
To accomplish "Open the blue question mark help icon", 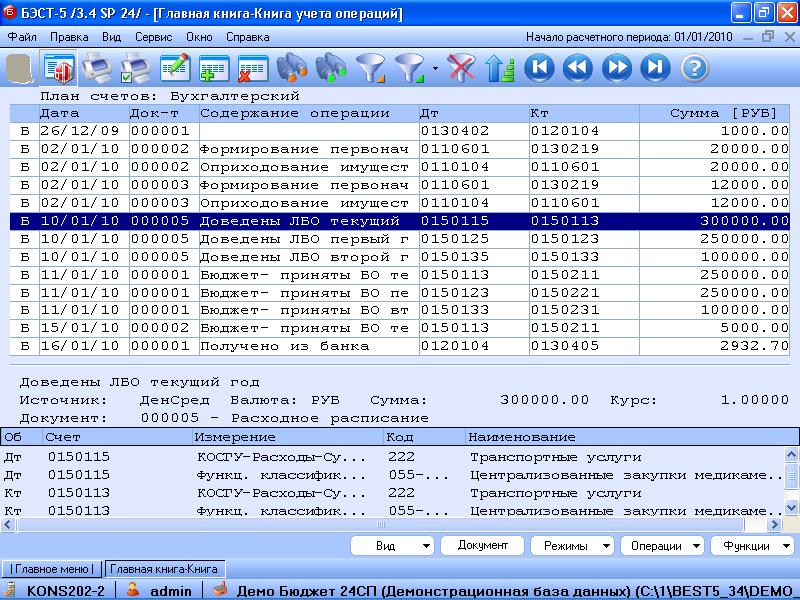I will pyautogui.click(x=694, y=68).
